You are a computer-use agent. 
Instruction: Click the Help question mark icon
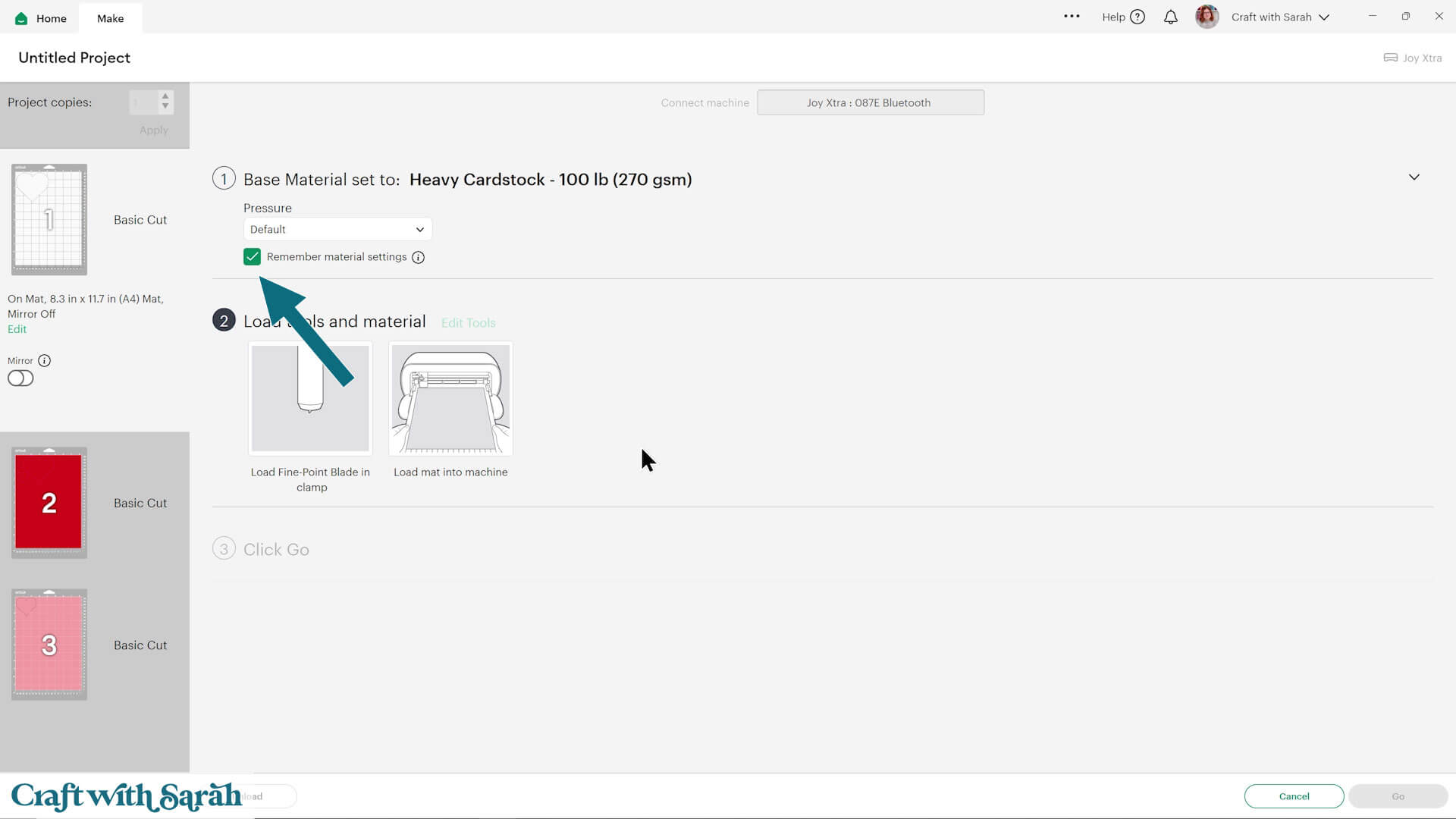point(1137,17)
